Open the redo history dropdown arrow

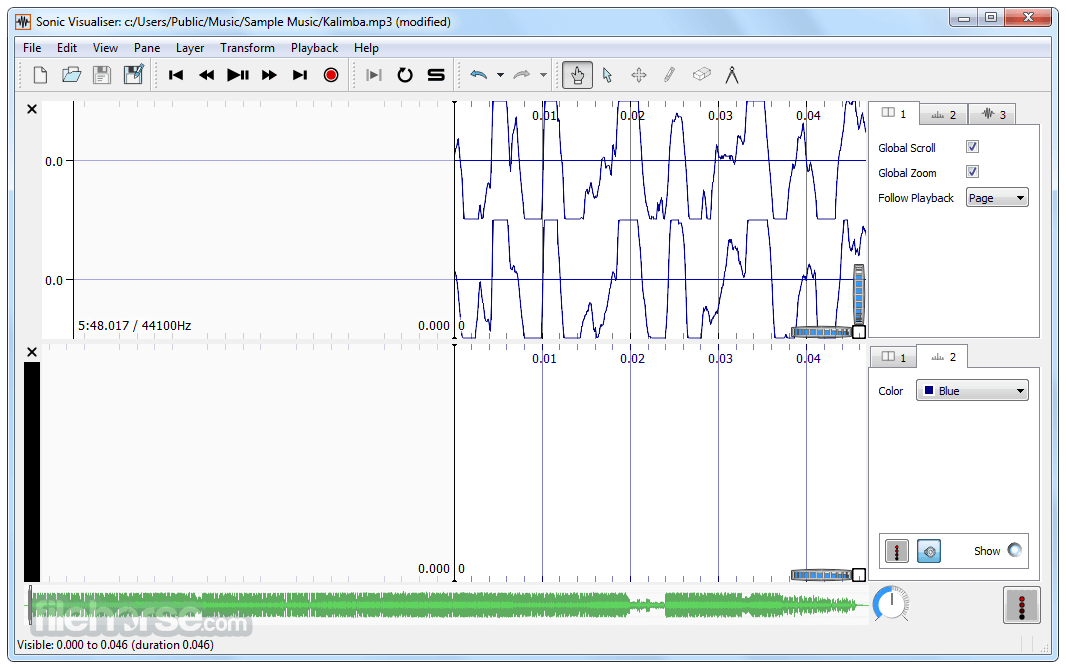coord(543,75)
